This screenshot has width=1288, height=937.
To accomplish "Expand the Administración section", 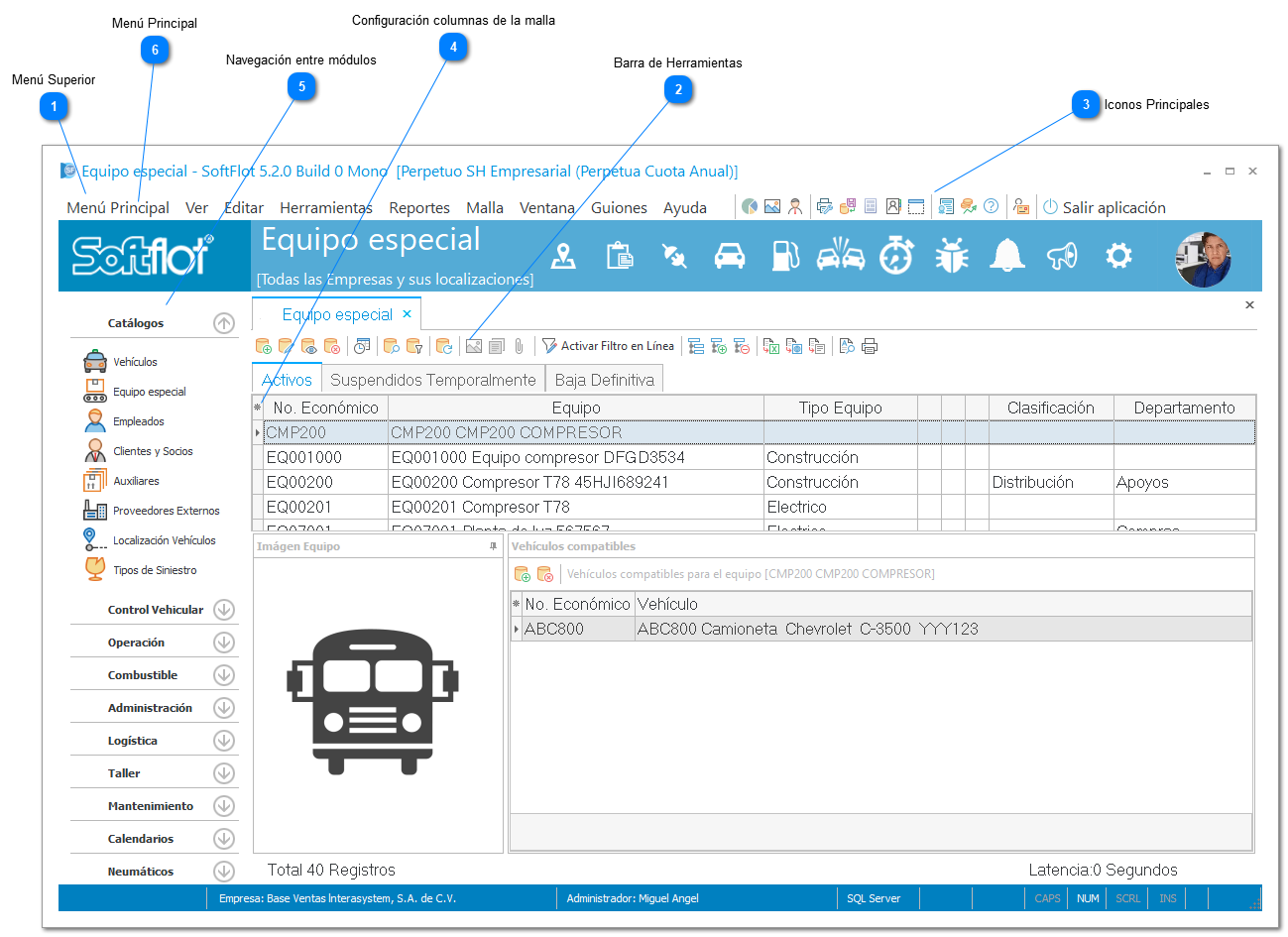I will (x=224, y=708).
